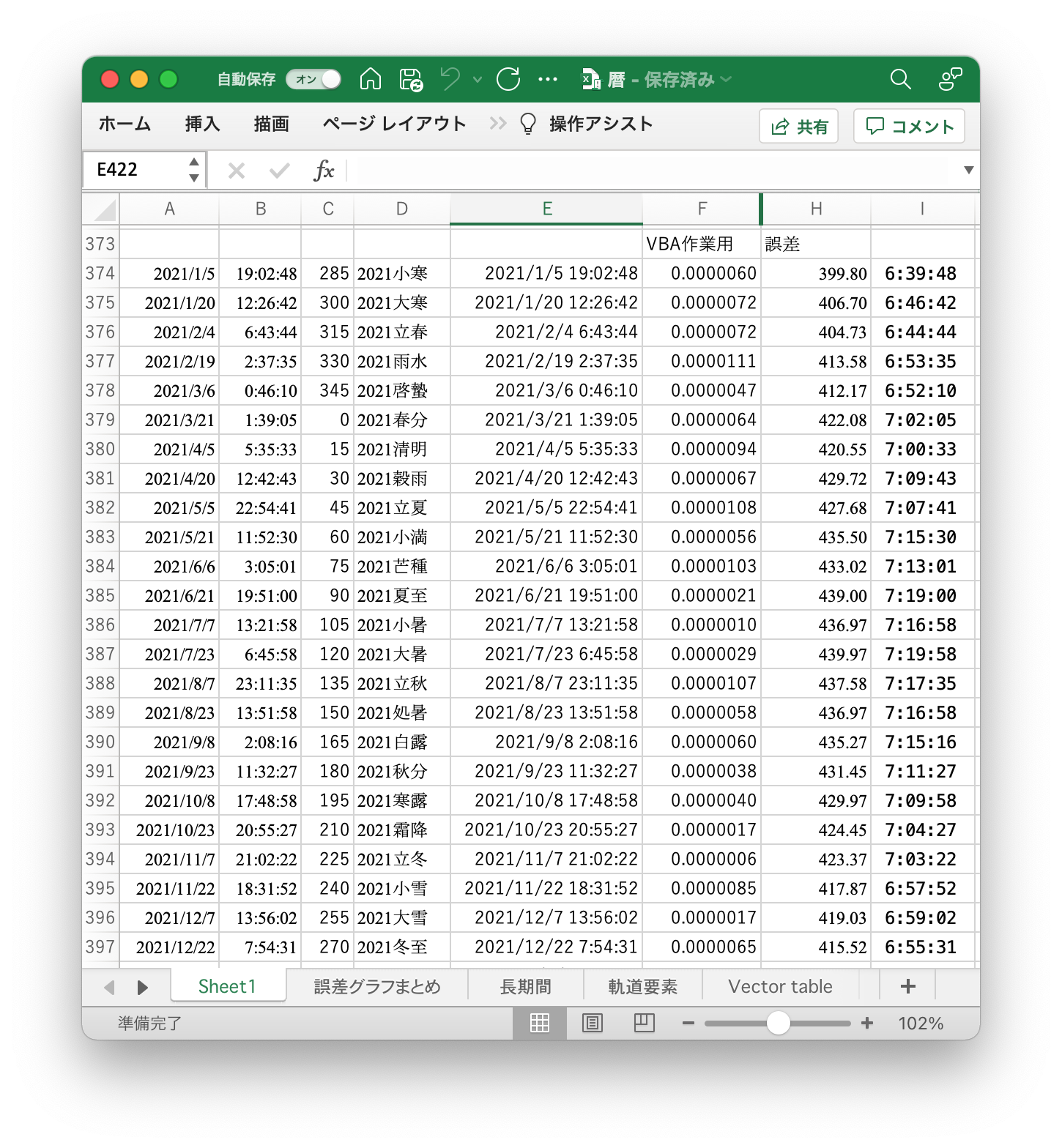Select column E header
1062x1148 pixels.
click(x=546, y=209)
